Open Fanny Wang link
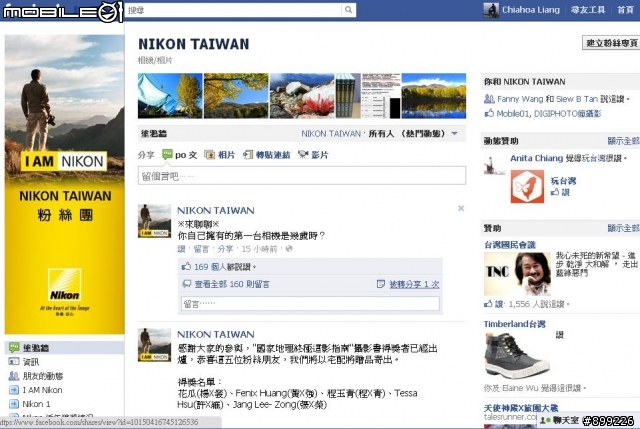The width and height of the screenshot is (640, 429). click(520, 99)
